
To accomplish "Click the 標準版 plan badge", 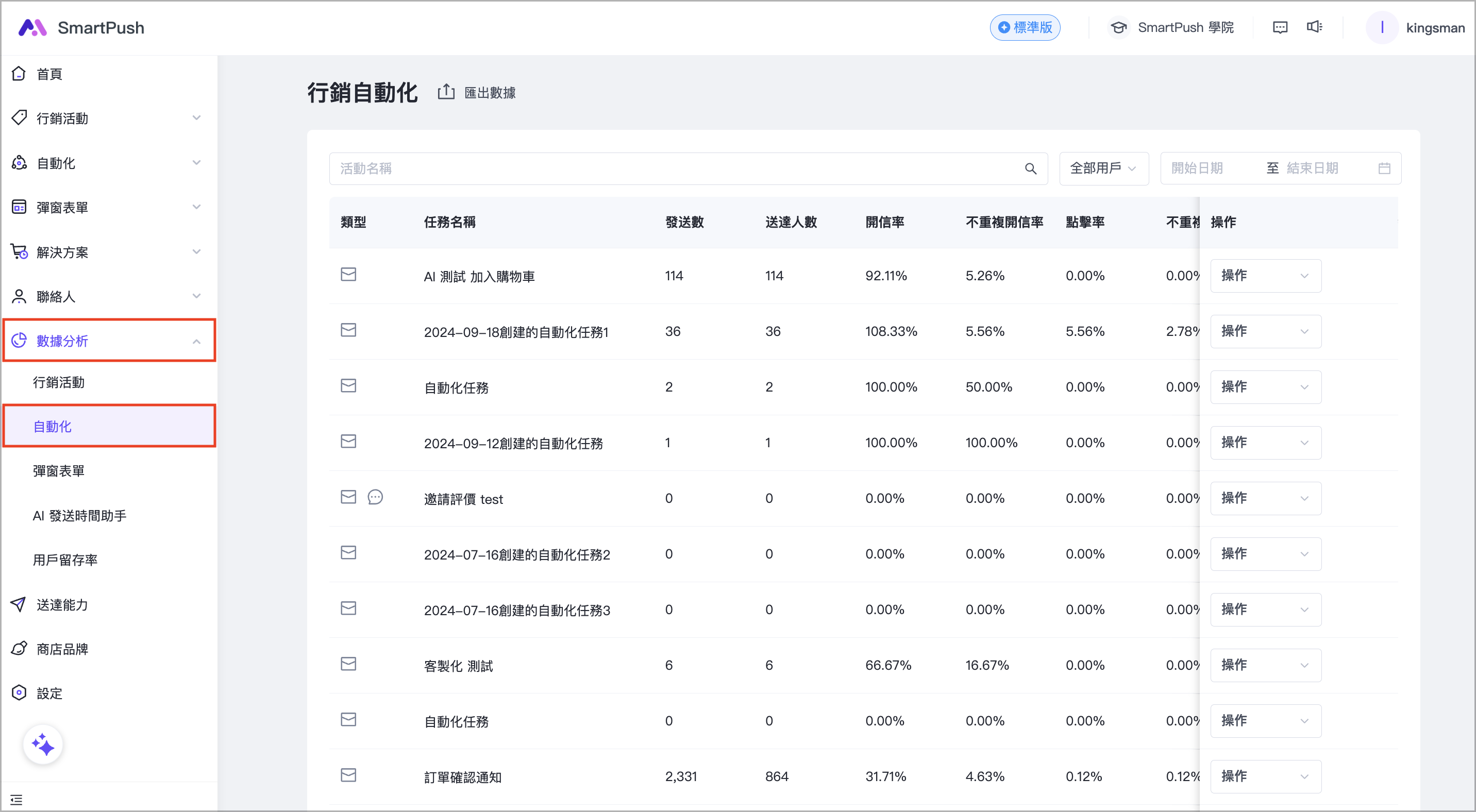I will (1025, 27).
